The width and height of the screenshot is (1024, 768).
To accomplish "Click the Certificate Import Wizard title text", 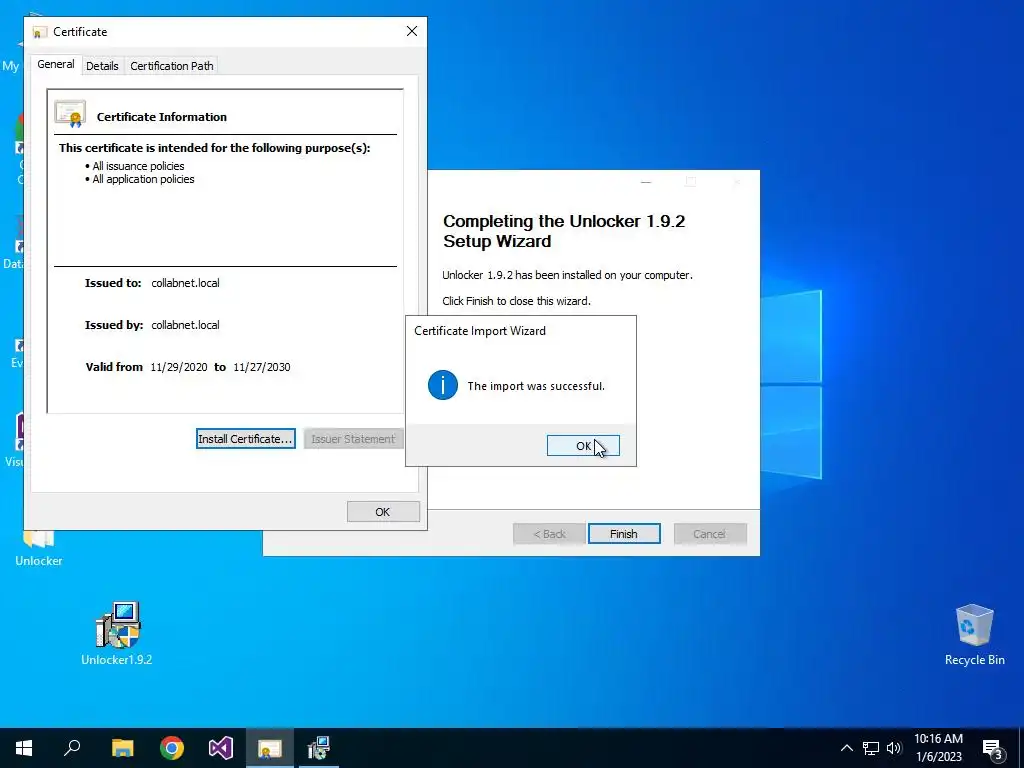I will (x=480, y=331).
